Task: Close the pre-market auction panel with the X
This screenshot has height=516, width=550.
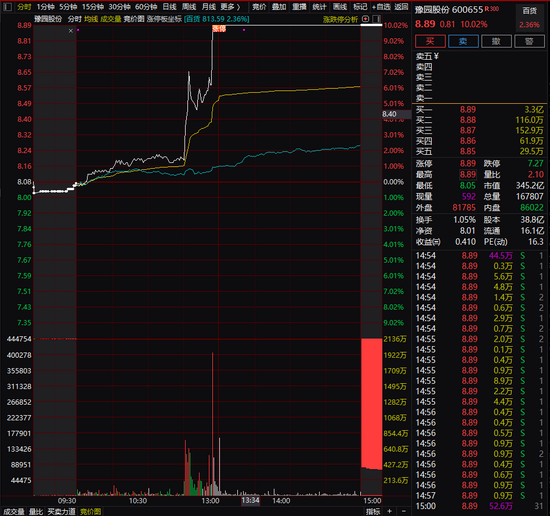Action: pyautogui.click(x=71, y=31)
